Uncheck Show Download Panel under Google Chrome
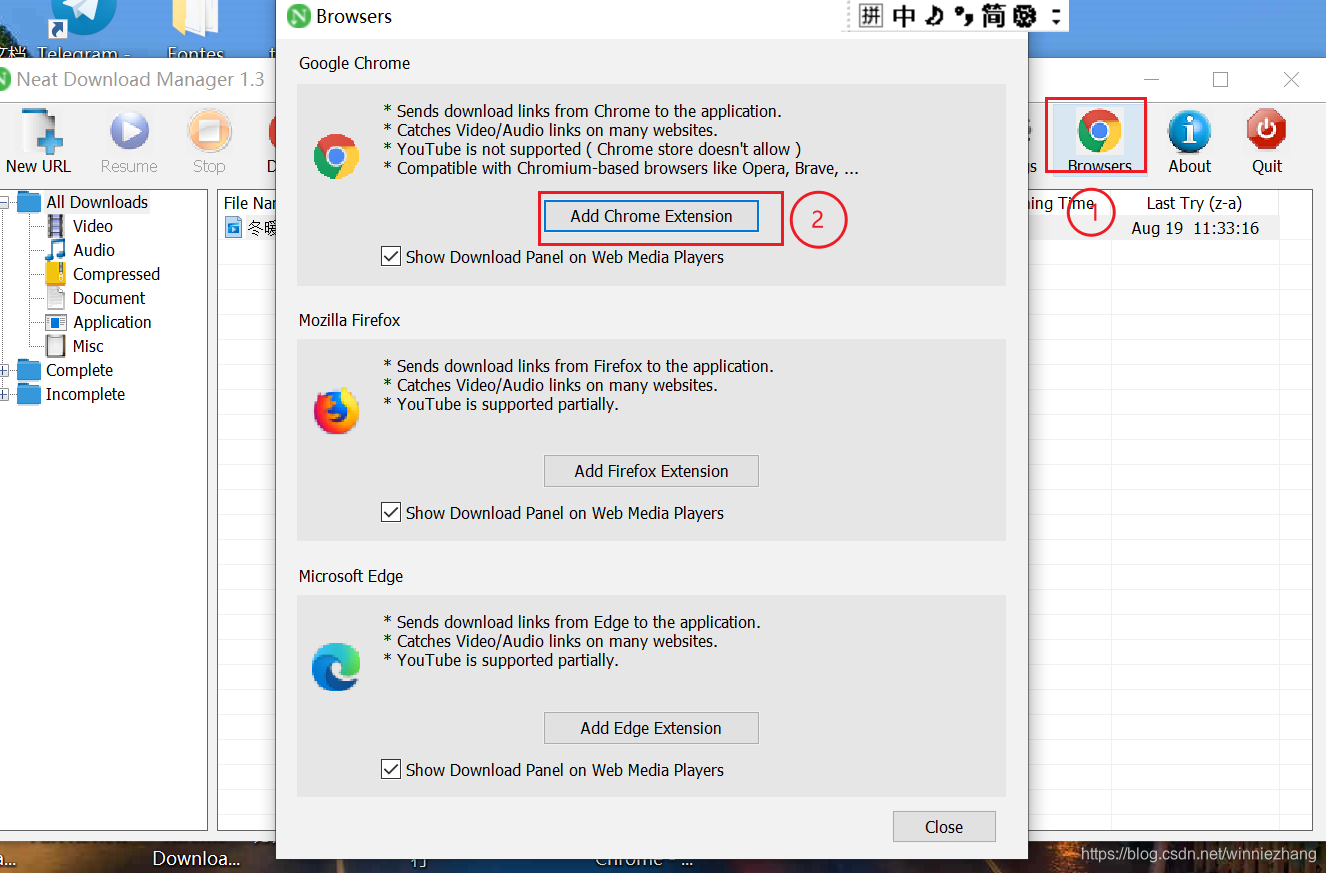Screen dimensions: 1326x873 pyautogui.click(x=391, y=257)
